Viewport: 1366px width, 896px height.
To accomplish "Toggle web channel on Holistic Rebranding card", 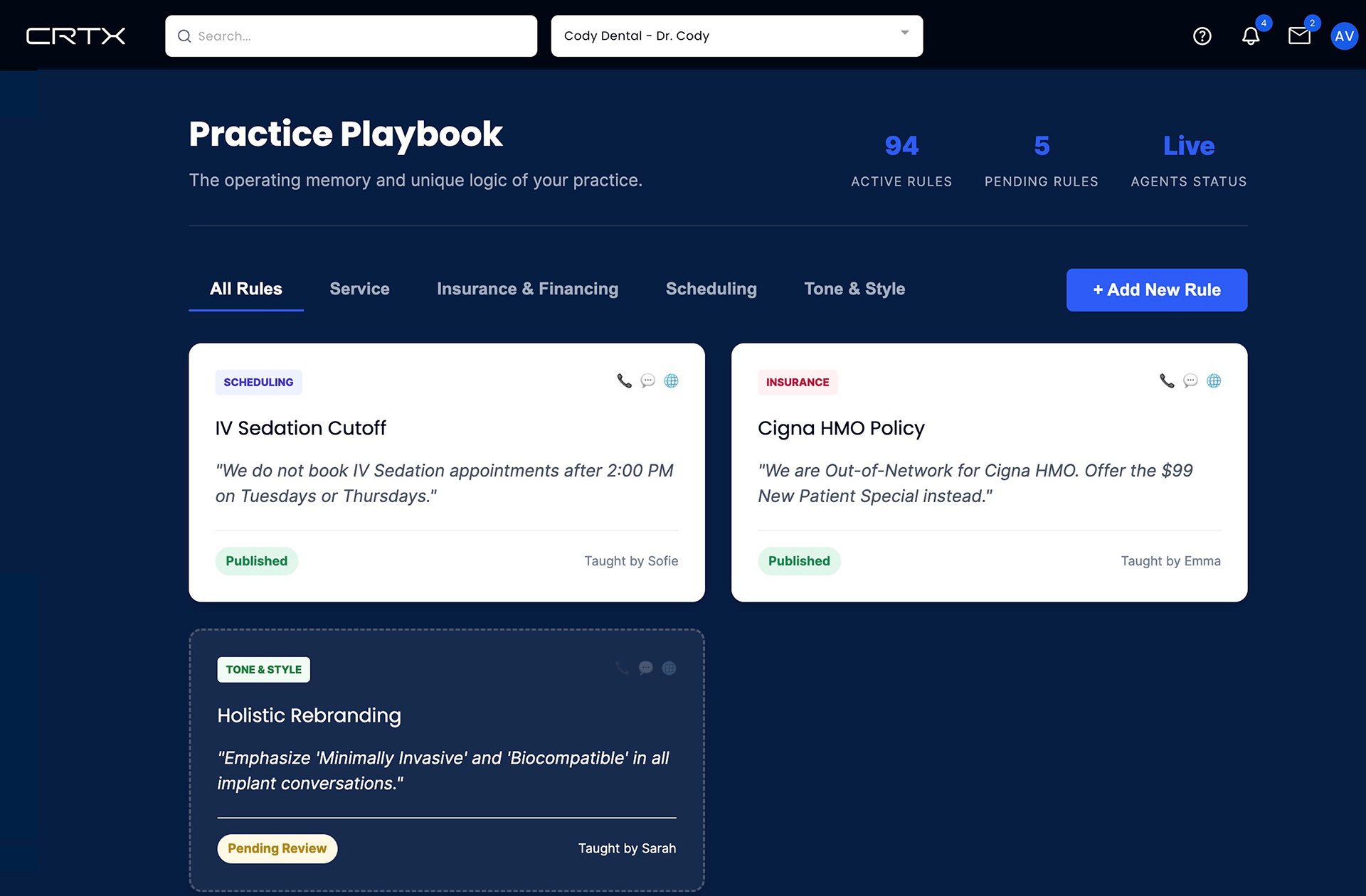I will point(669,668).
